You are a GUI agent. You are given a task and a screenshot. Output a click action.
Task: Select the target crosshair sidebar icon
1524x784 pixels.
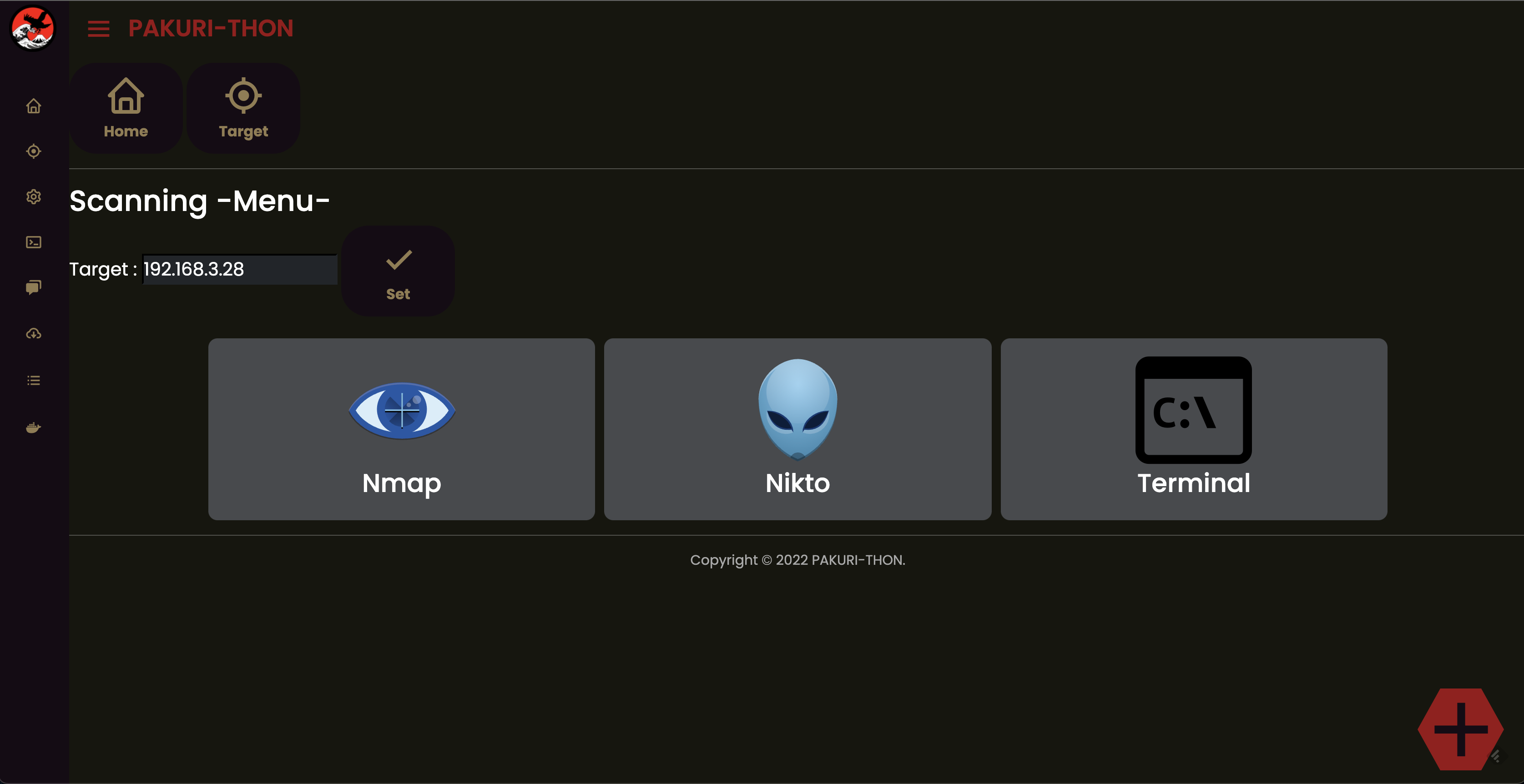34,151
